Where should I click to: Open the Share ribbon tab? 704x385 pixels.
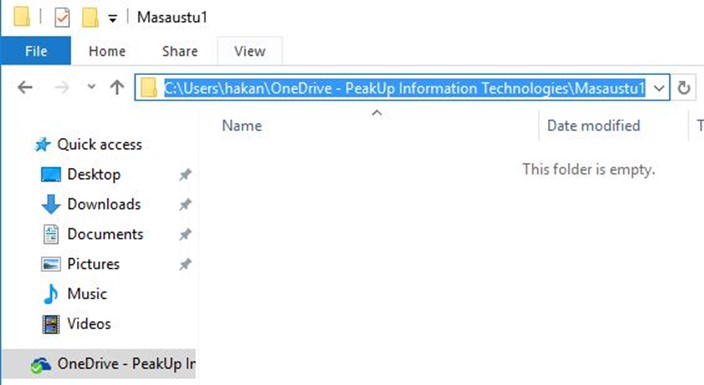point(180,51)
